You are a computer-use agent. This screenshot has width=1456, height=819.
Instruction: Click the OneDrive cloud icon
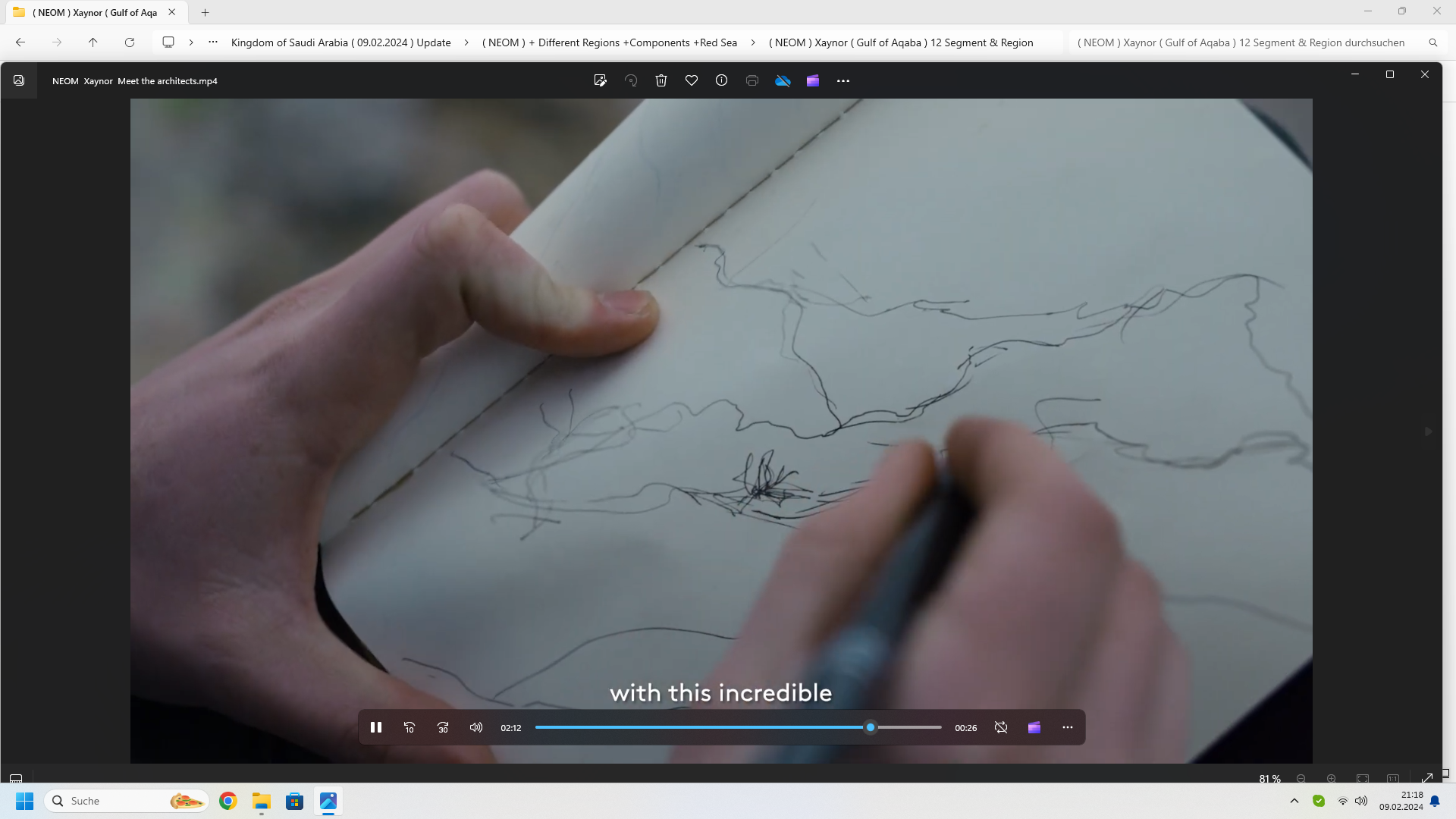tap(783, 80)
